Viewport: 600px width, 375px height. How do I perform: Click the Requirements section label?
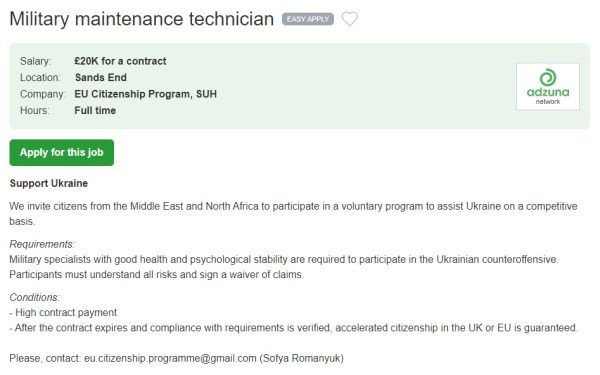pyautogui.click(x=42, y=244)
